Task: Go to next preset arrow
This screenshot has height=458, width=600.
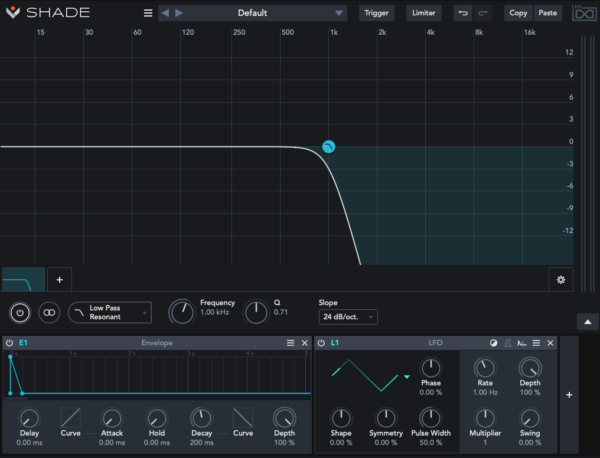Action: (179, 13)
